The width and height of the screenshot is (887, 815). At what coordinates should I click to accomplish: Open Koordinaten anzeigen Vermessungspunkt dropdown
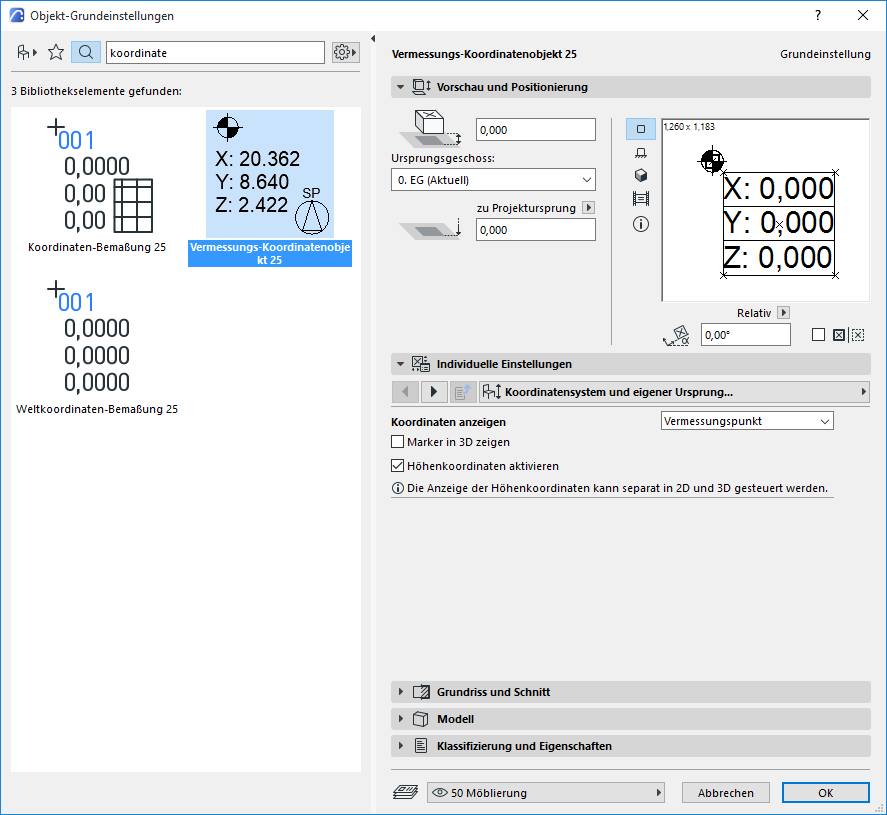747,421
